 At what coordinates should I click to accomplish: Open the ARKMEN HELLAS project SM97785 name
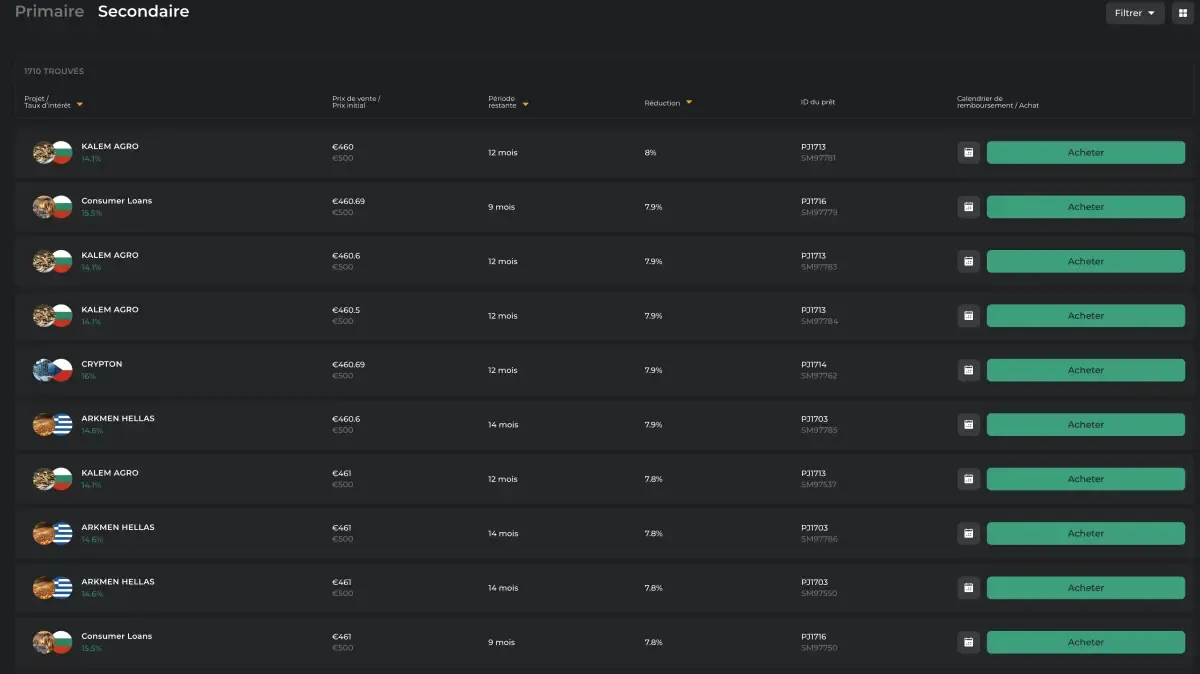[x=118, y=418]
